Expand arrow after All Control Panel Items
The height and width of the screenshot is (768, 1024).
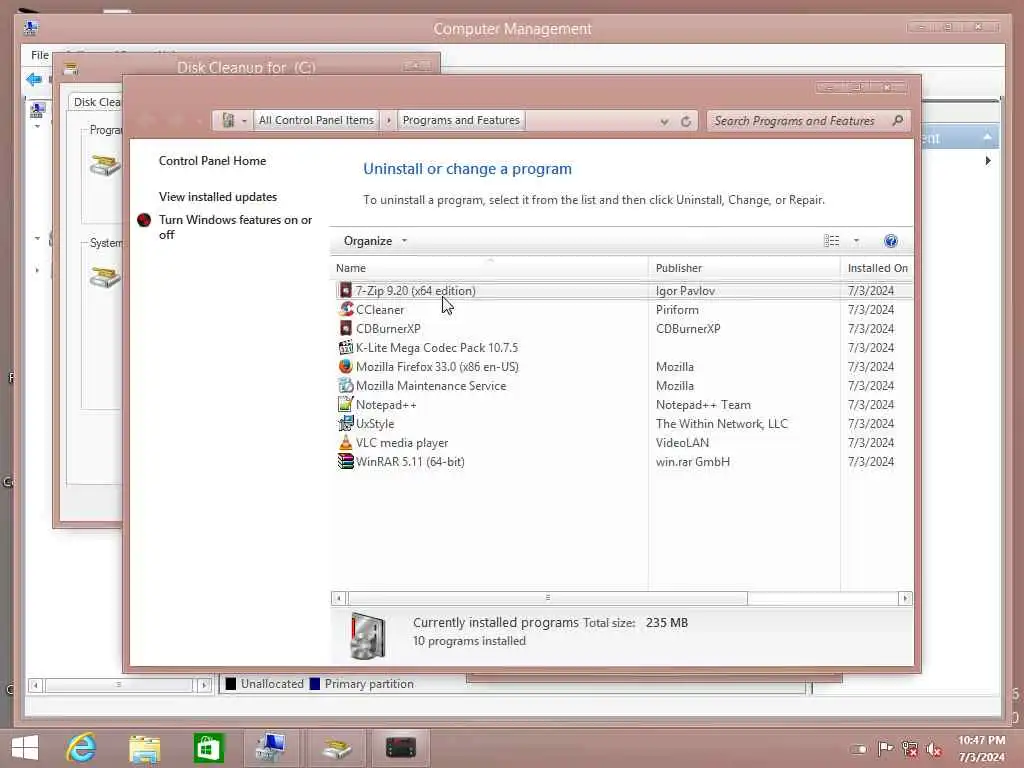click(389, 121)
